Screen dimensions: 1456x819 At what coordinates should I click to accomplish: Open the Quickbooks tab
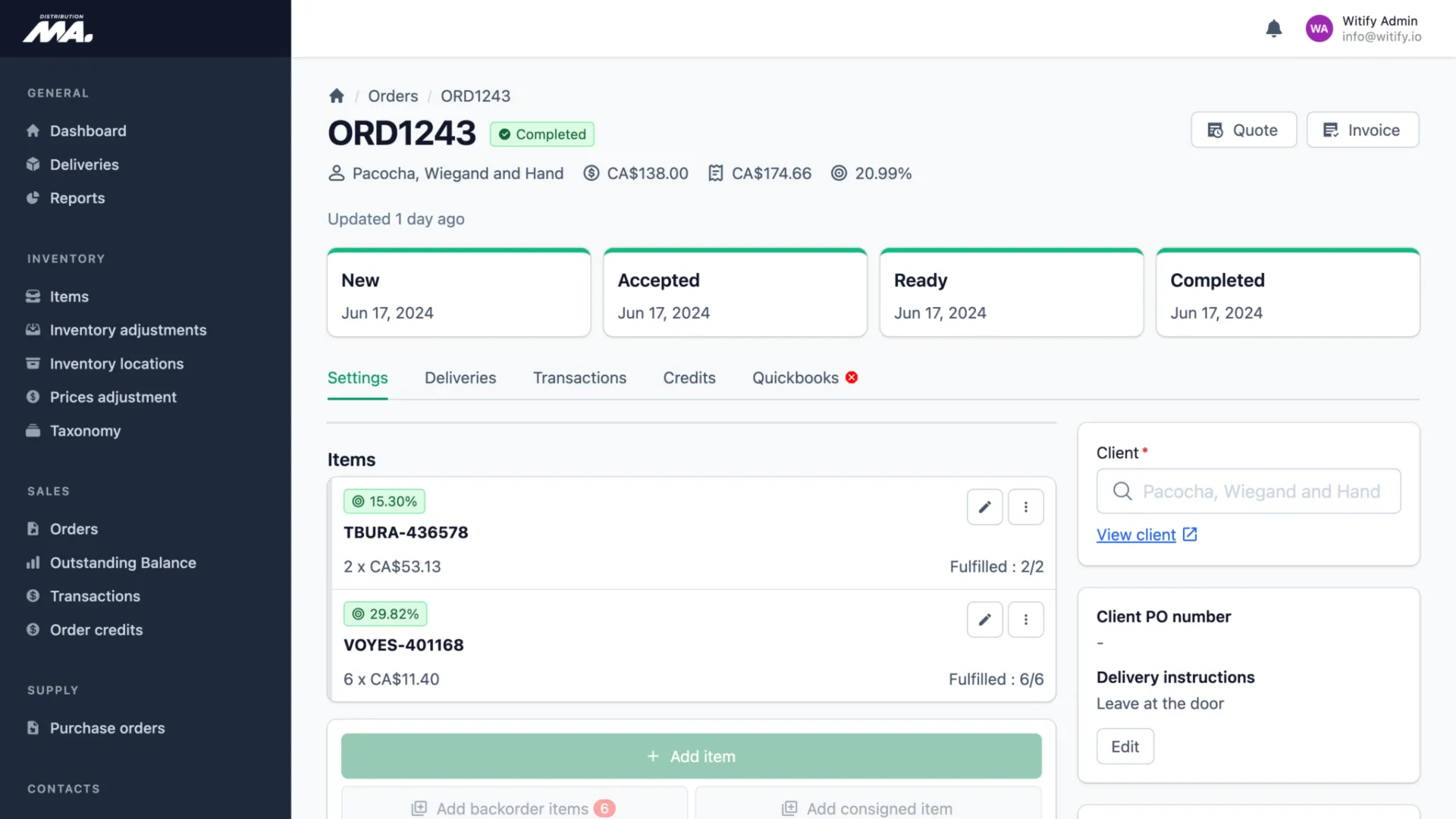(x=795, y=378)
